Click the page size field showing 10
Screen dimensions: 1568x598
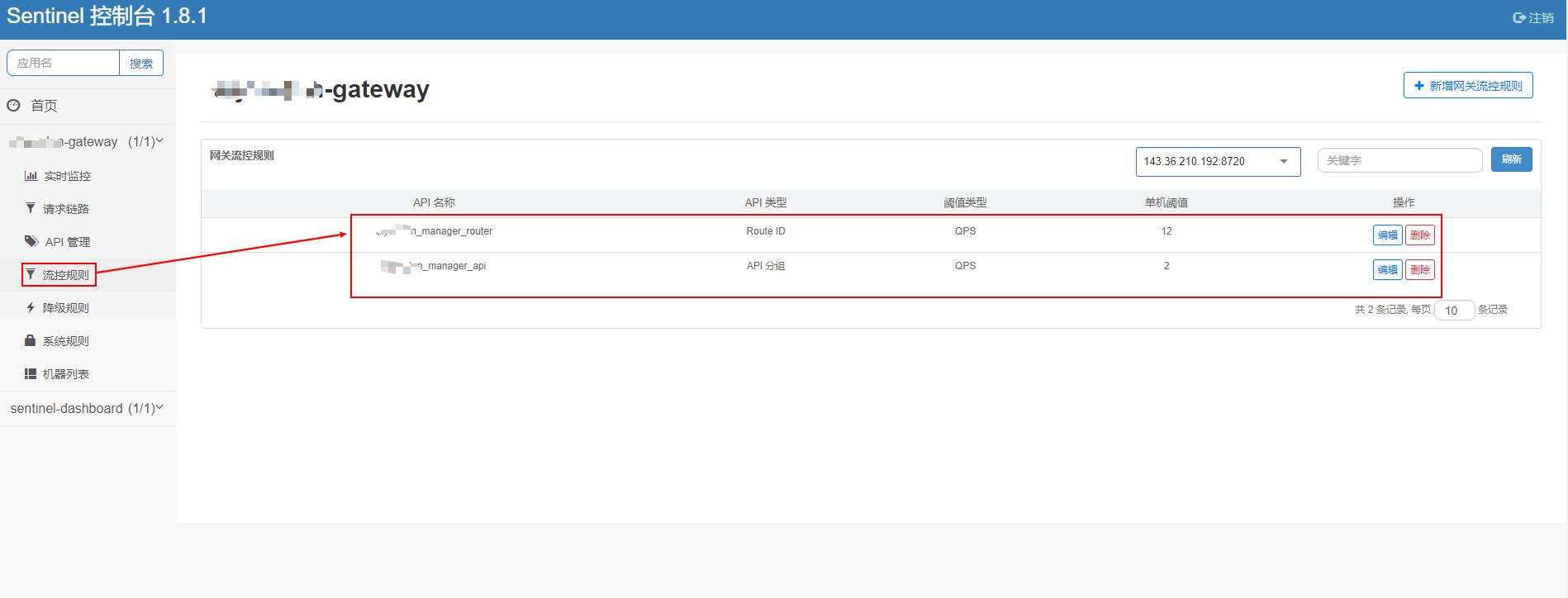click(1454, 311)
